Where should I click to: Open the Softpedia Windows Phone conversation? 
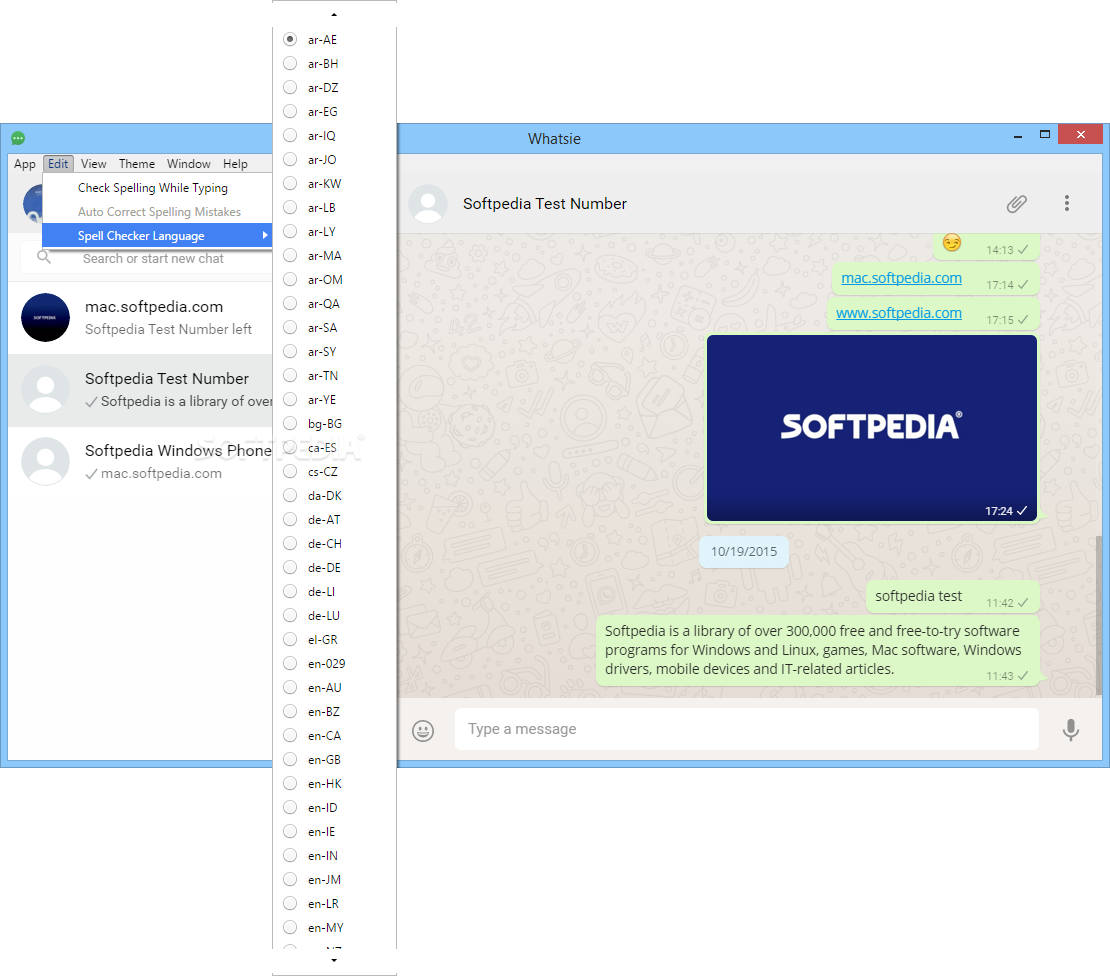(x=140, y=461)
